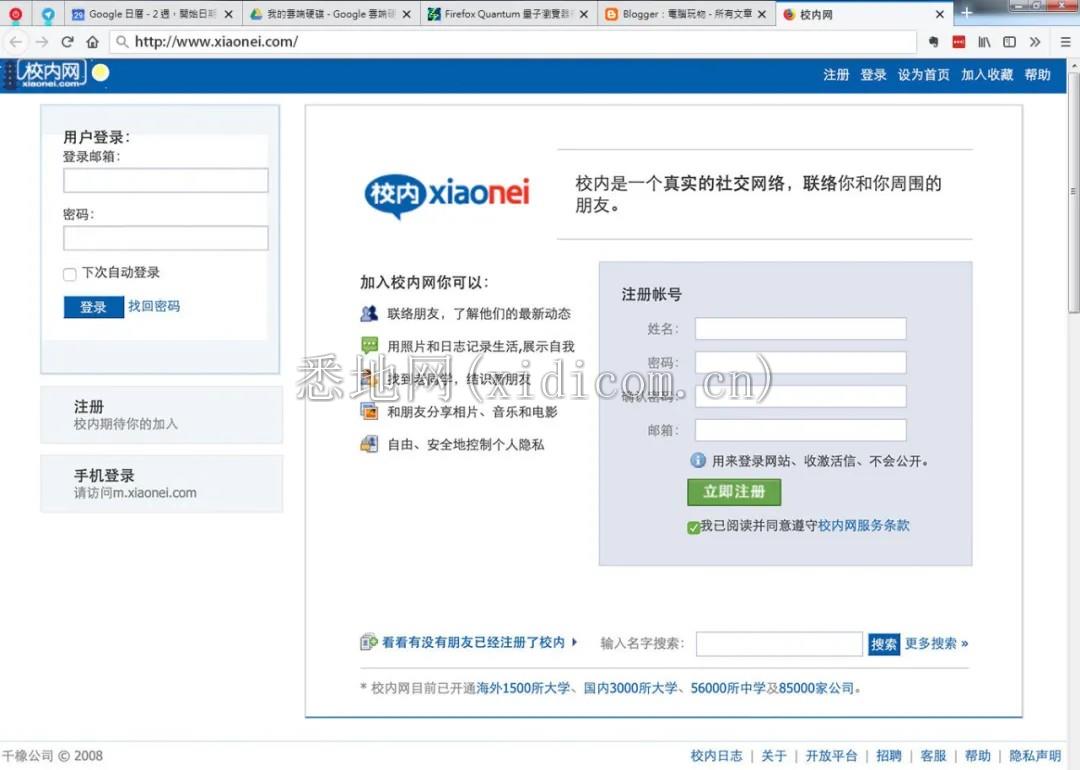Click the yellow moon icon beside logo
Screen dimensions: 1080x770
[x=101, y=72]
